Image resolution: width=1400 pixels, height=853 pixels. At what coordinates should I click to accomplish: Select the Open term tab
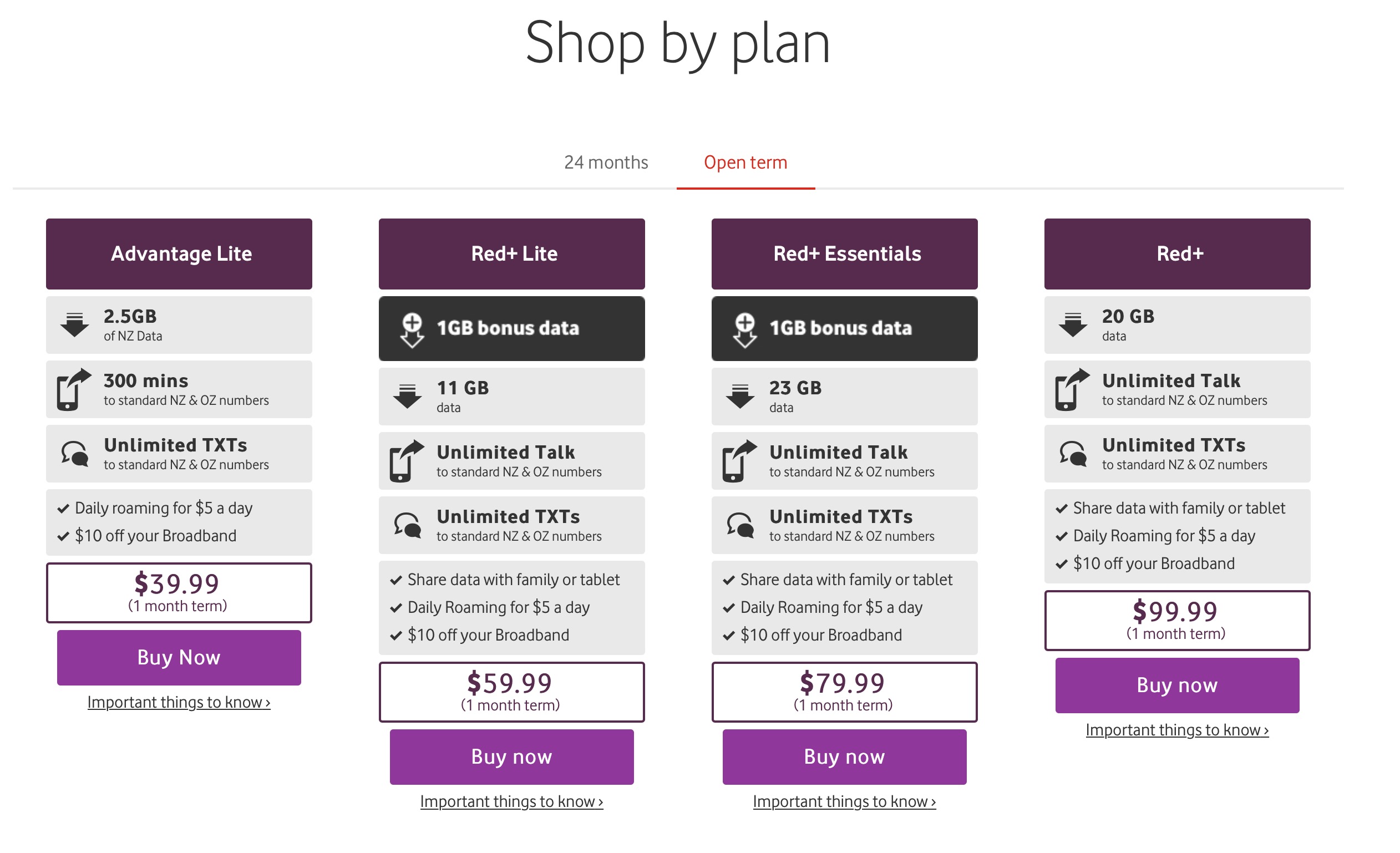(x=745, y=163)
